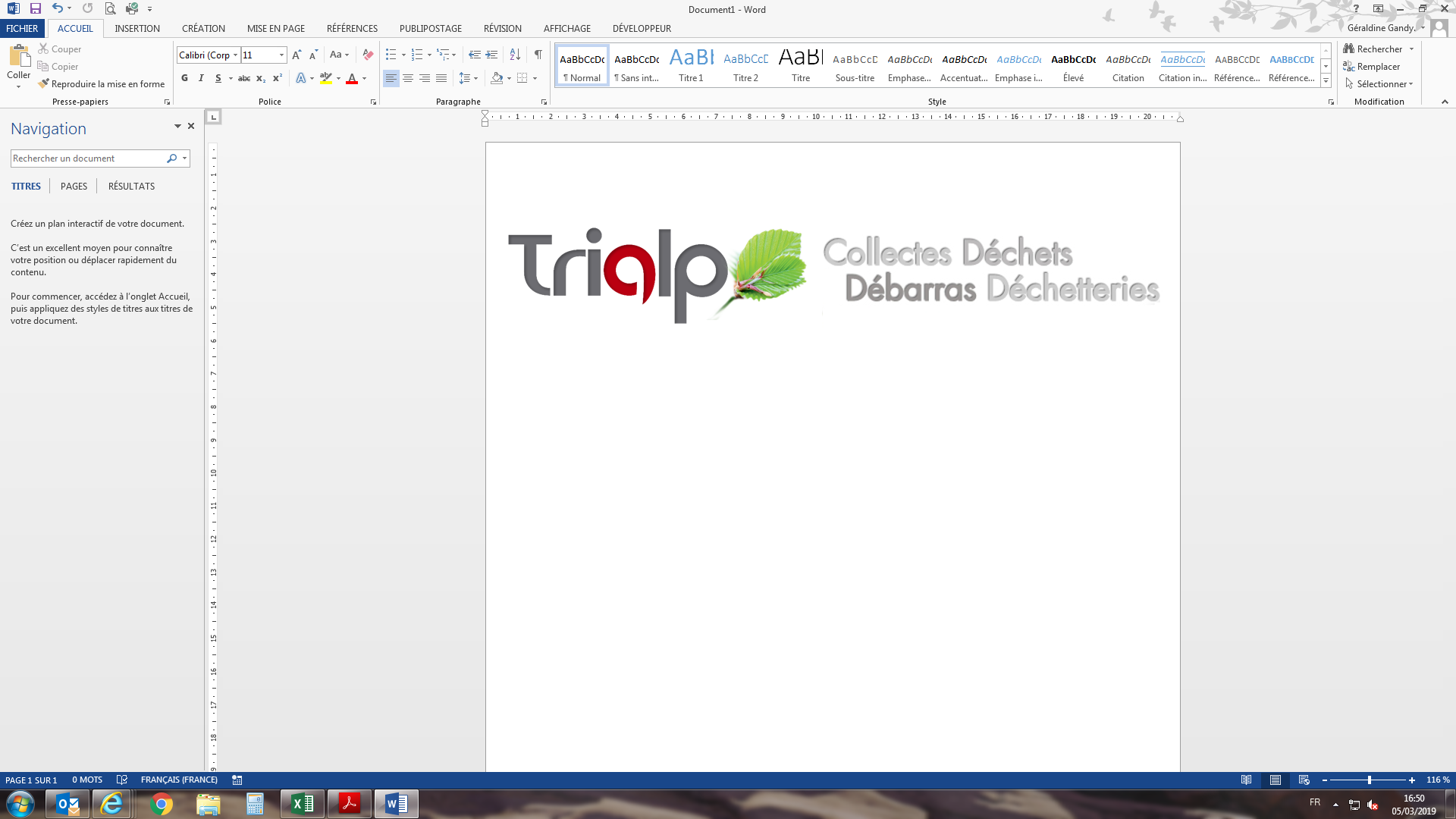
Task: Click the Paste (Coller) icon
Action: click(x=19, y=56)
